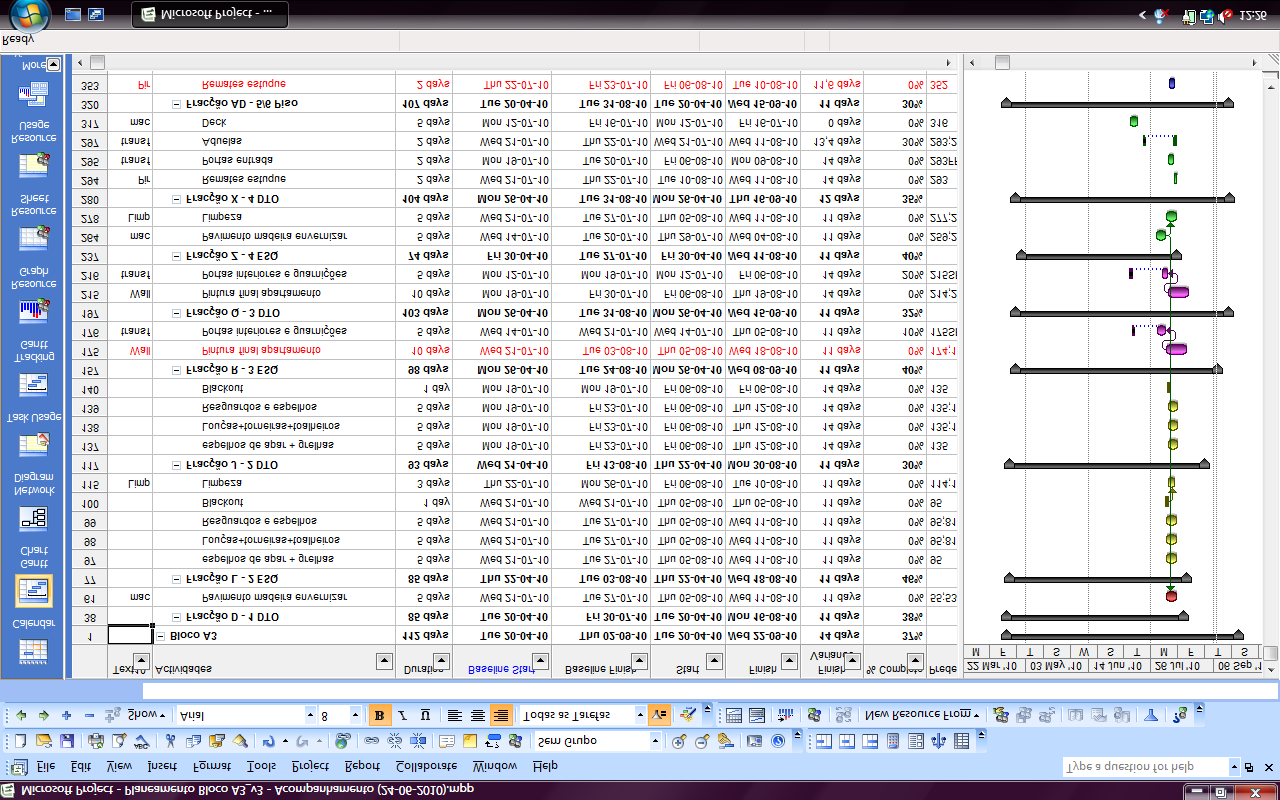Image resolution: width=1280 pixels, height=800 pixels.
Task: Click the Print icon
Action: click(96, 741)
